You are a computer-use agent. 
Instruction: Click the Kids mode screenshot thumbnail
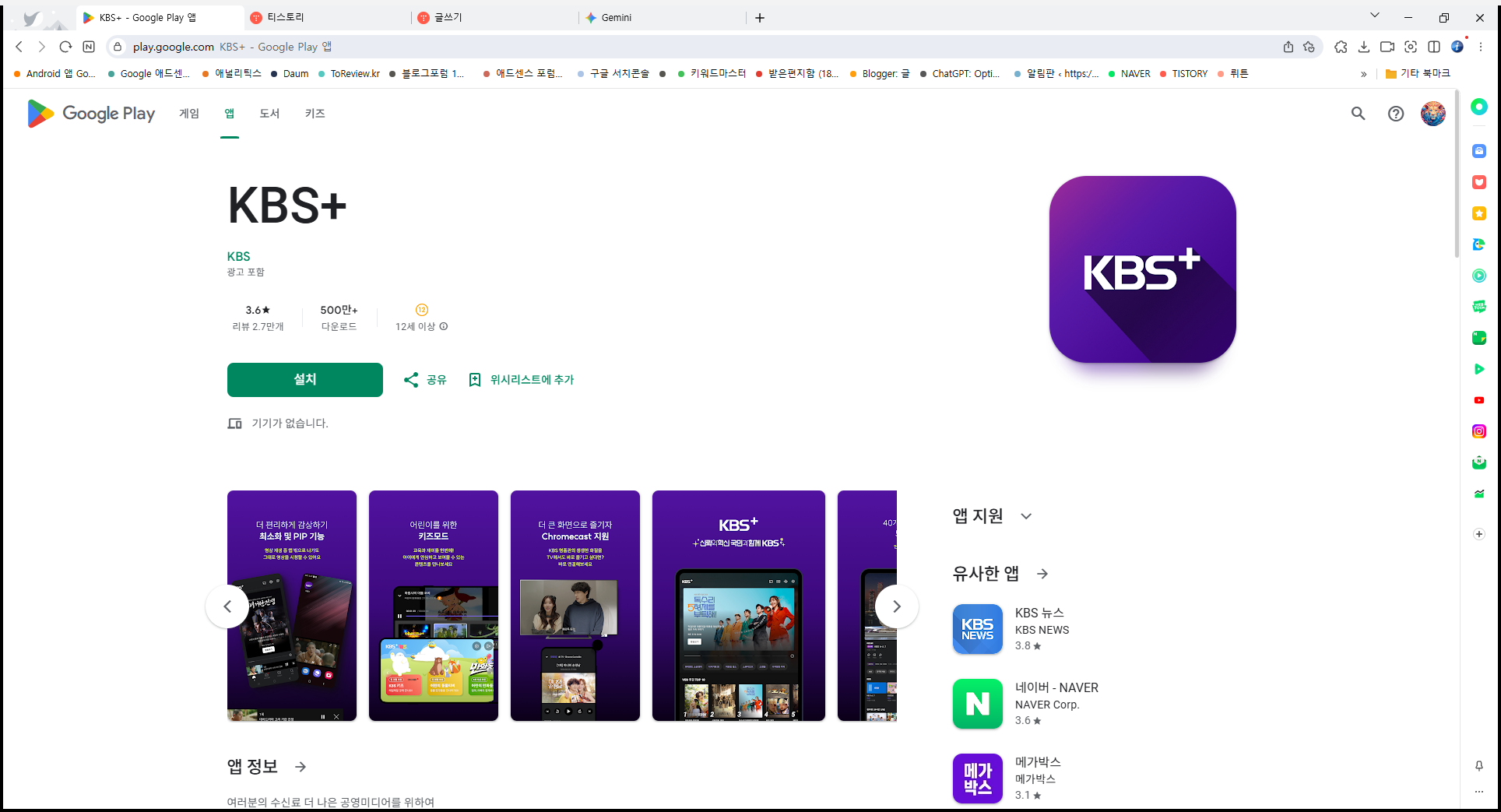(433, 606)
